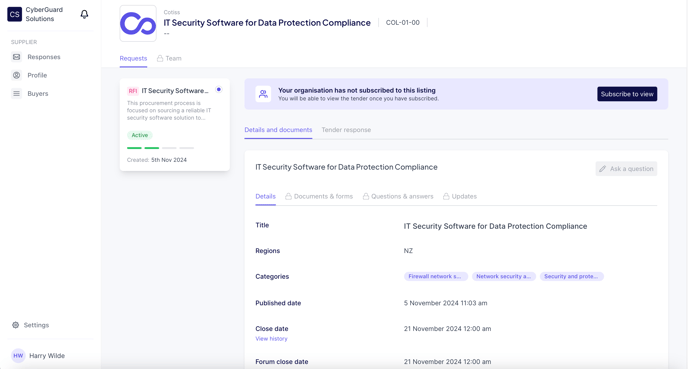Screen dimensions: 688x369
Task: Click the Firewall network category tag
Action: [435, 276]
